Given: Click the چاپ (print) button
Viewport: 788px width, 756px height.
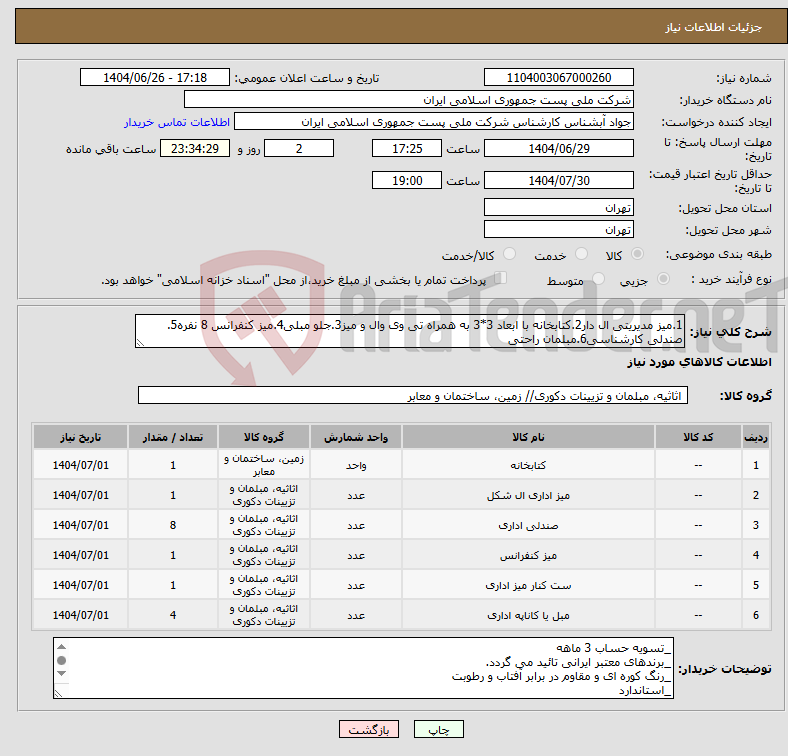Looking at the screenshot, I should pos(438,729).
